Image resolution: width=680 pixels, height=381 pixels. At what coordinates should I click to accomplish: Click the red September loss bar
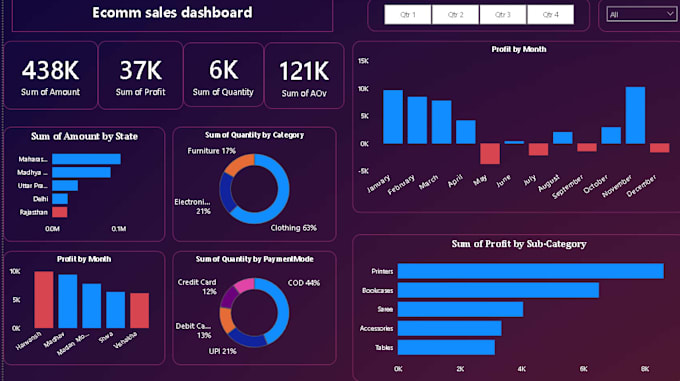tap(587, 147)
